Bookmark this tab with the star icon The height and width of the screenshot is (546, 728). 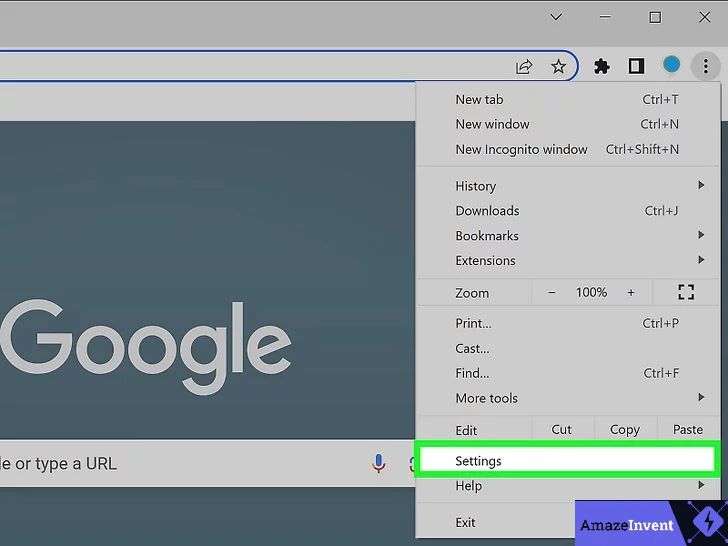click(558, 67)
